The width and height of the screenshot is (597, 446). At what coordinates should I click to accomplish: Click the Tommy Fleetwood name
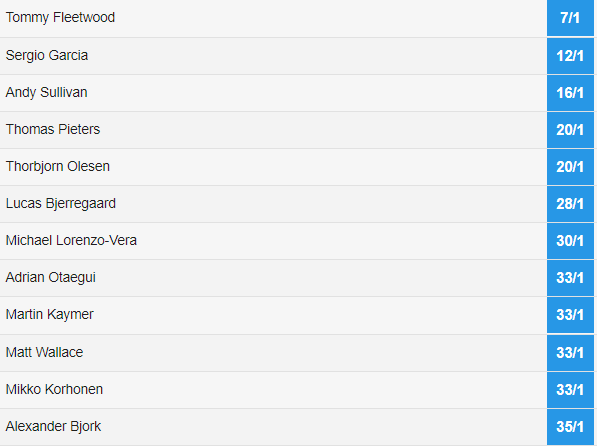(60, 18)
